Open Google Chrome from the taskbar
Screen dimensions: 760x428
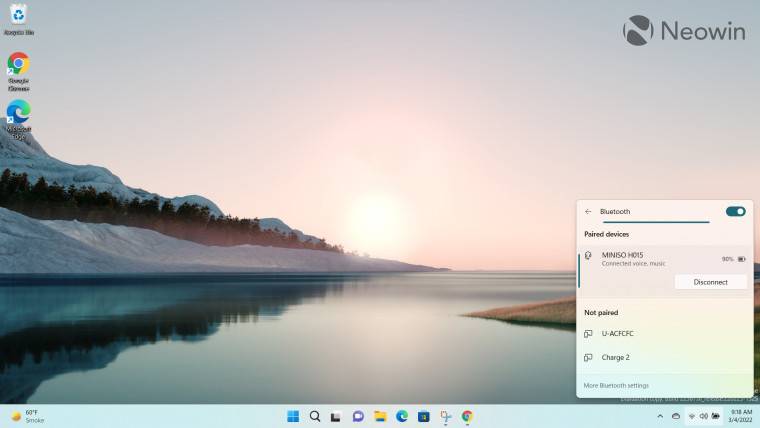point(467,416)
